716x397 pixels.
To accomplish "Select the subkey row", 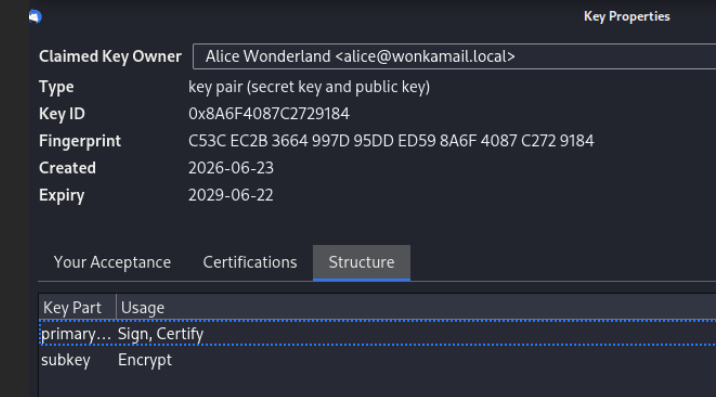I will [x=378, y=360].
